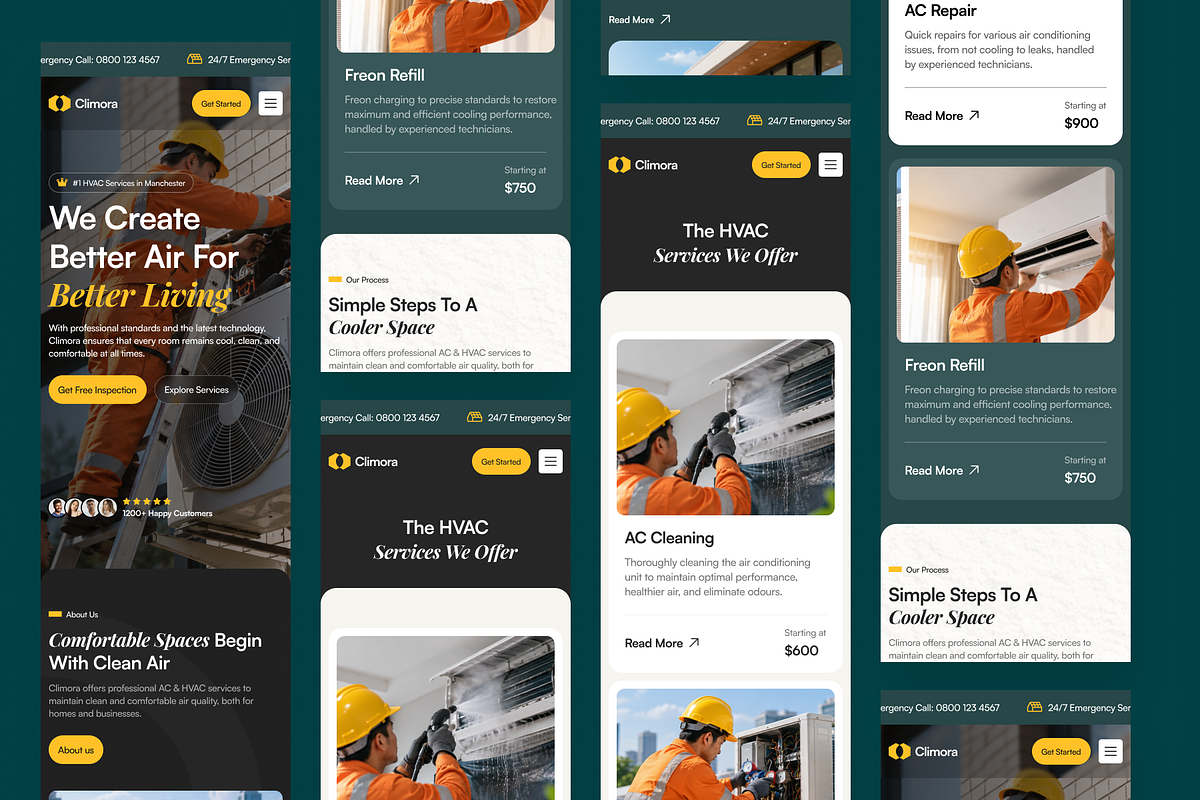Click Read More in the AC Repair card
This screenshot has height=800, width=1200.
(x=934, y=116)
